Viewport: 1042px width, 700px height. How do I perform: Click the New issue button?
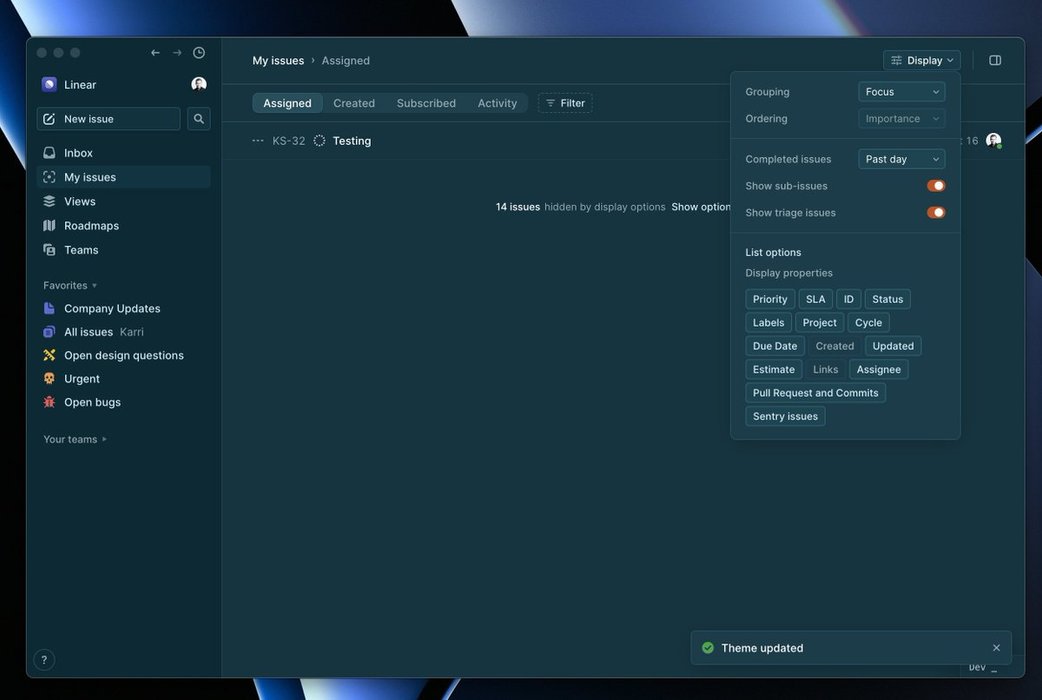pyautogui.click(x=108, y=119)
